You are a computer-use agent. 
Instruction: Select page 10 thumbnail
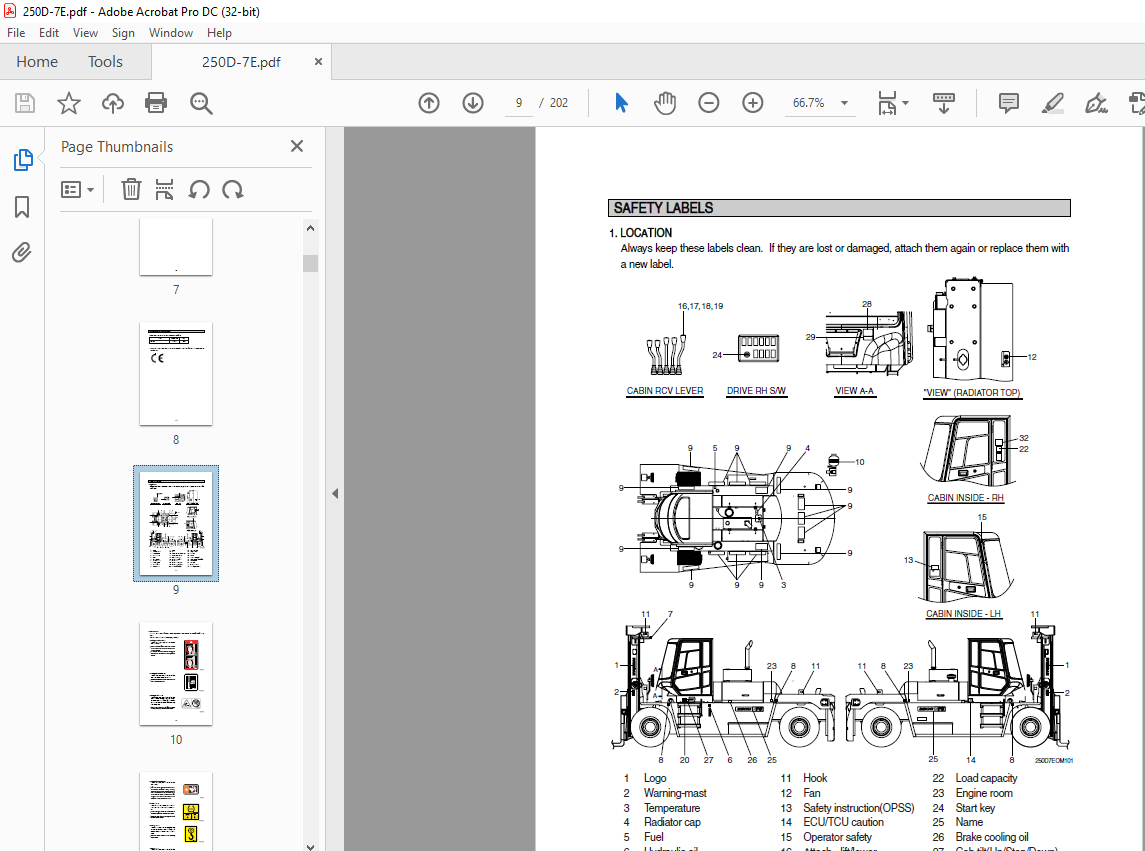[176, 673]
